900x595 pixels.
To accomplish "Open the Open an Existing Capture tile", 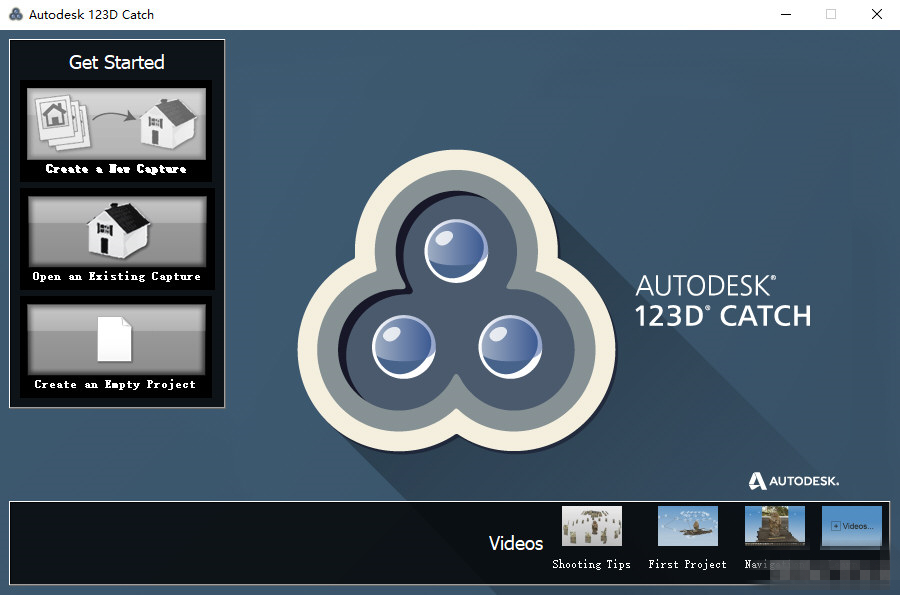I will (x=117, y=239).
